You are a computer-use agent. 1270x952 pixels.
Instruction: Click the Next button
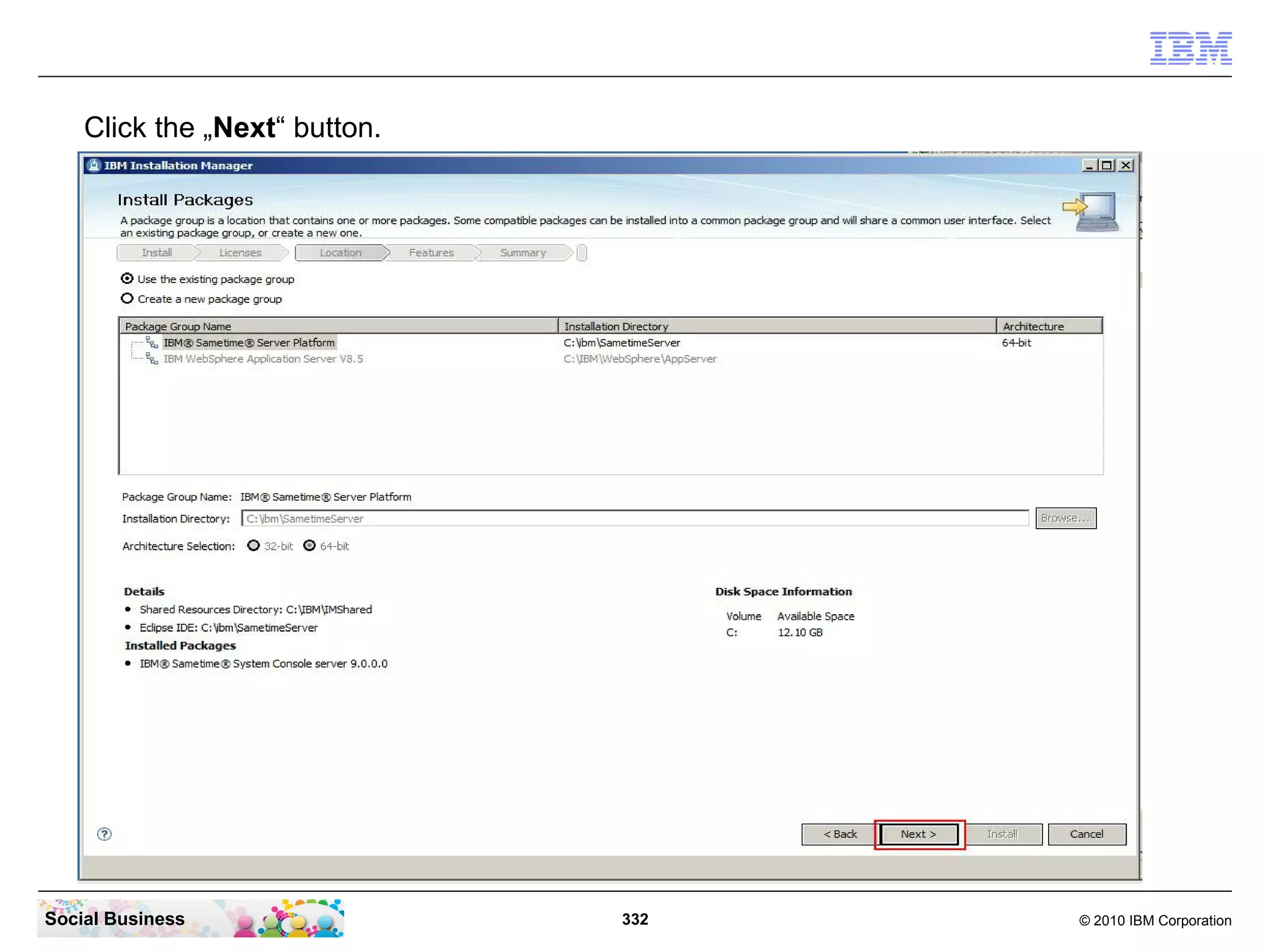[918, 834]
